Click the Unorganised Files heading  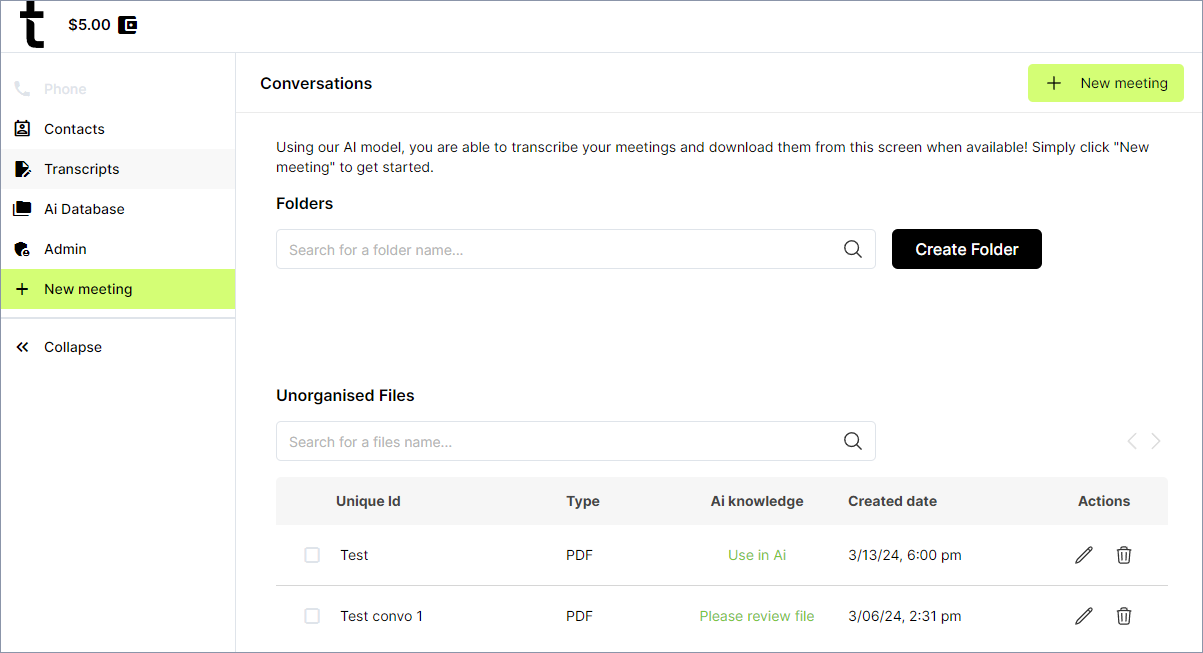click(x=345, y=395)
